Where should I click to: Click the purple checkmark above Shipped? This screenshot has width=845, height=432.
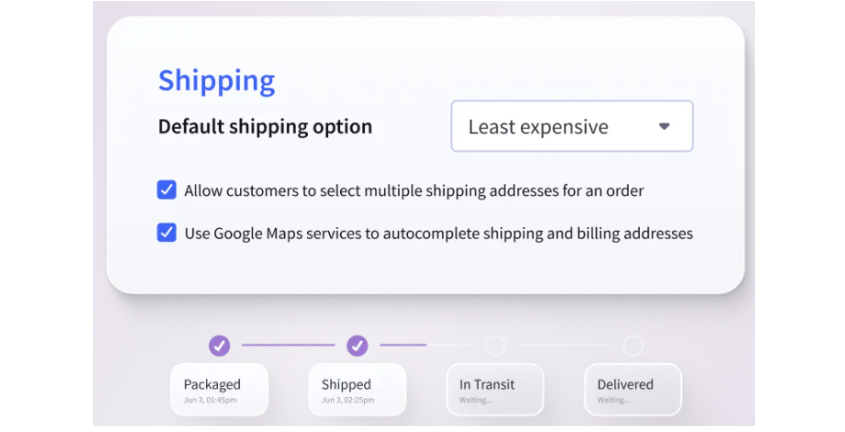pyautogui.click(x=357, y=345)
